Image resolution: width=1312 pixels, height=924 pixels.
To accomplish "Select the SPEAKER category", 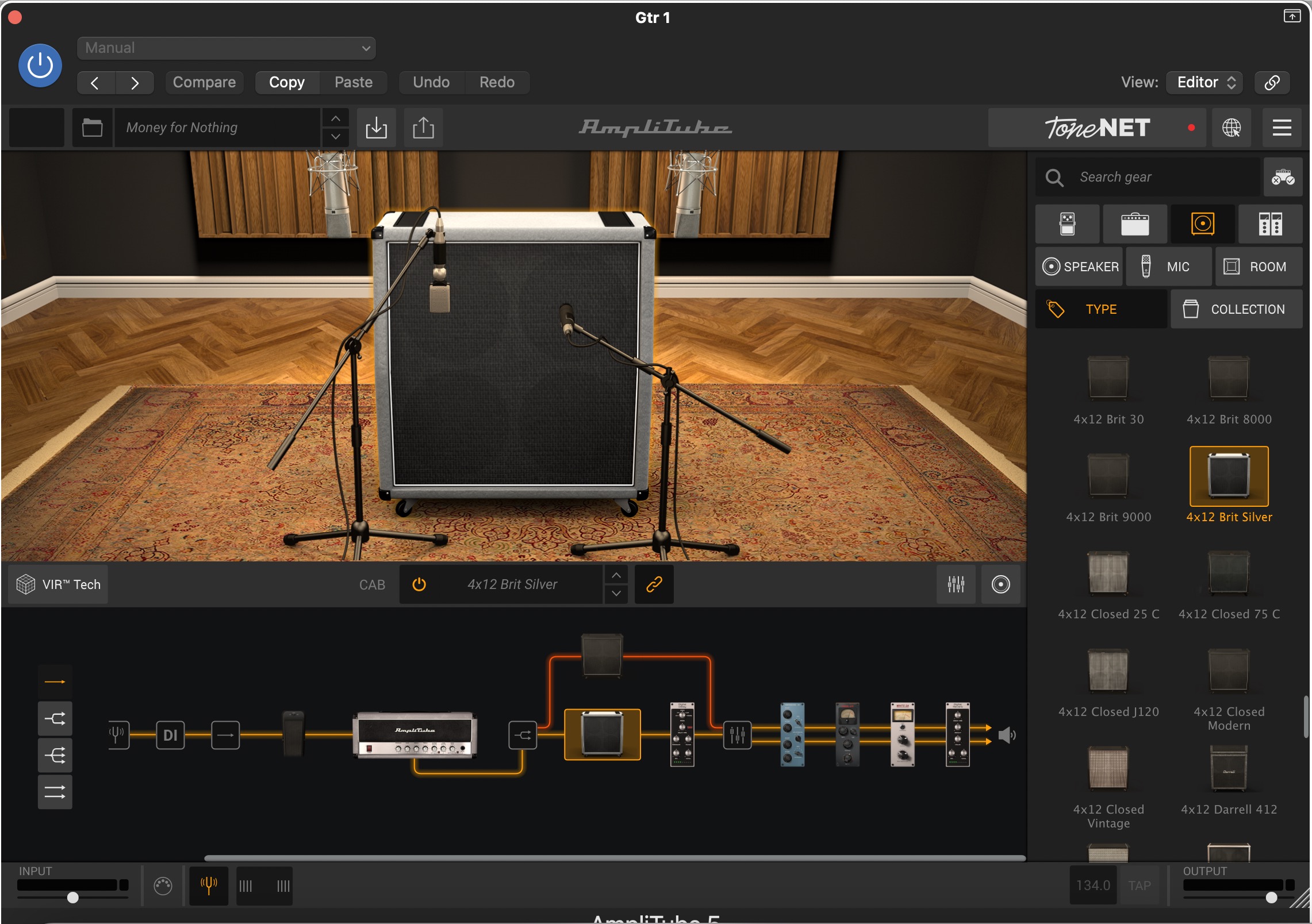I will (x=1079, y=267).
